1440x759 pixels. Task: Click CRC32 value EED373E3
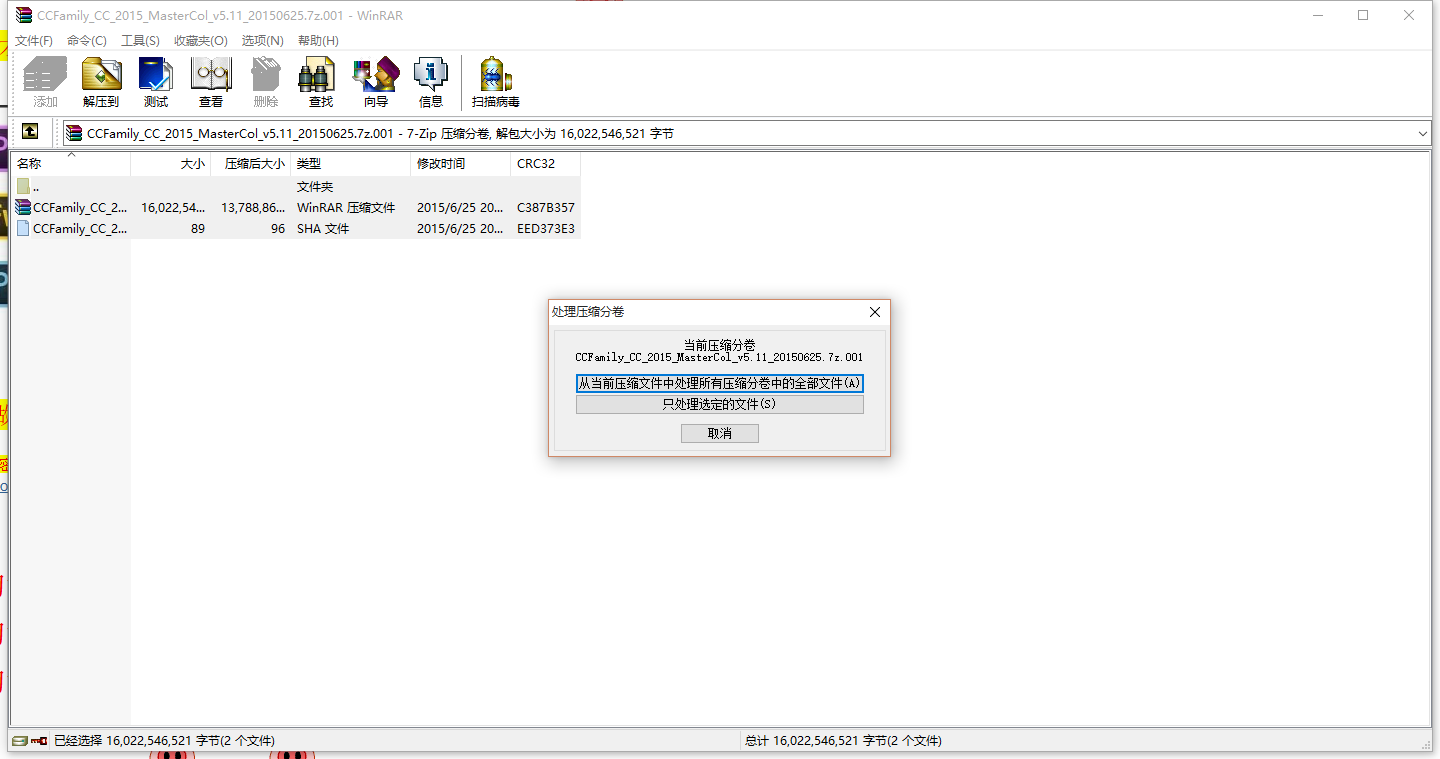click(x=546, y=229)
